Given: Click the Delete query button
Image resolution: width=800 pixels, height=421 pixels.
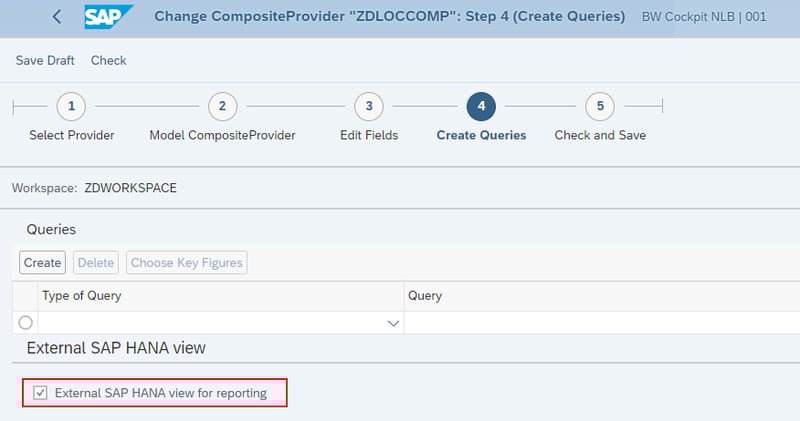Looking at the screenshot, I should click(x=96, y=262).
